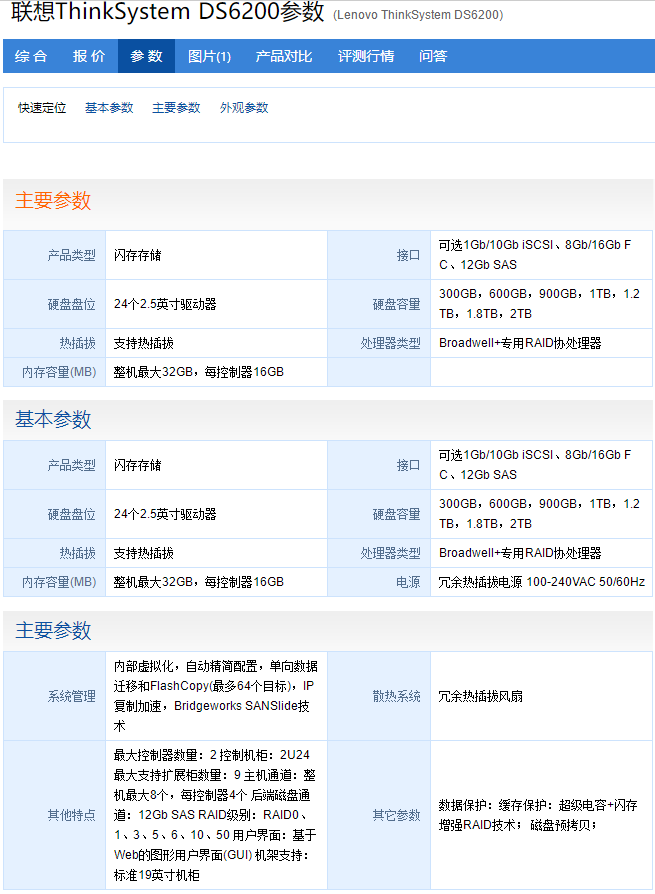
Task: Select the 参数 tab
Action: coord(147,56)
